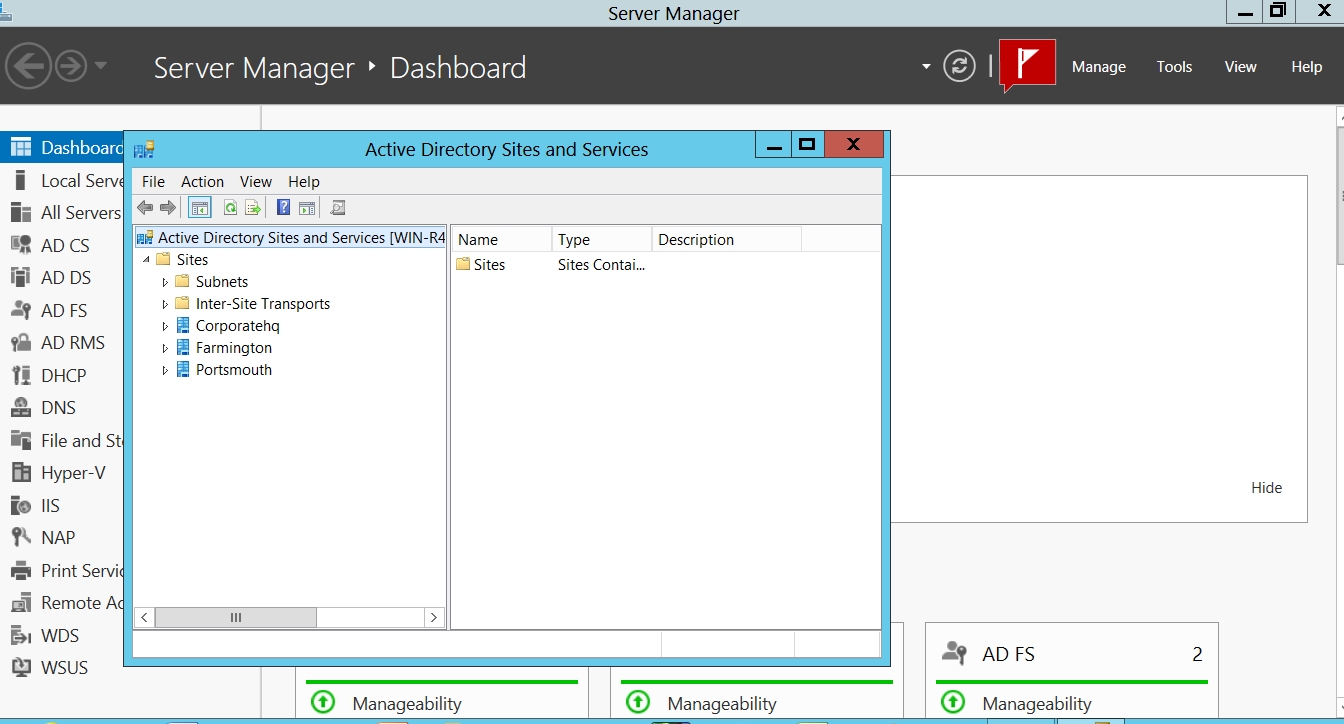Click the Sites folder icon in right pane list

[x=463, y=265]
